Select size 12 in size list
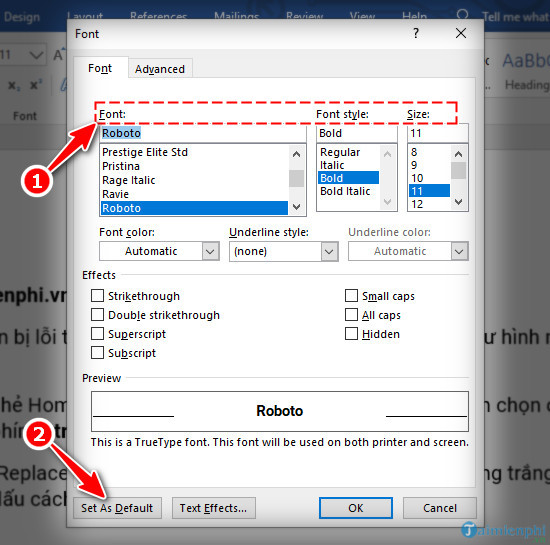Image resolution: width=550 pixels, height=545 pixels. point(429,204)
